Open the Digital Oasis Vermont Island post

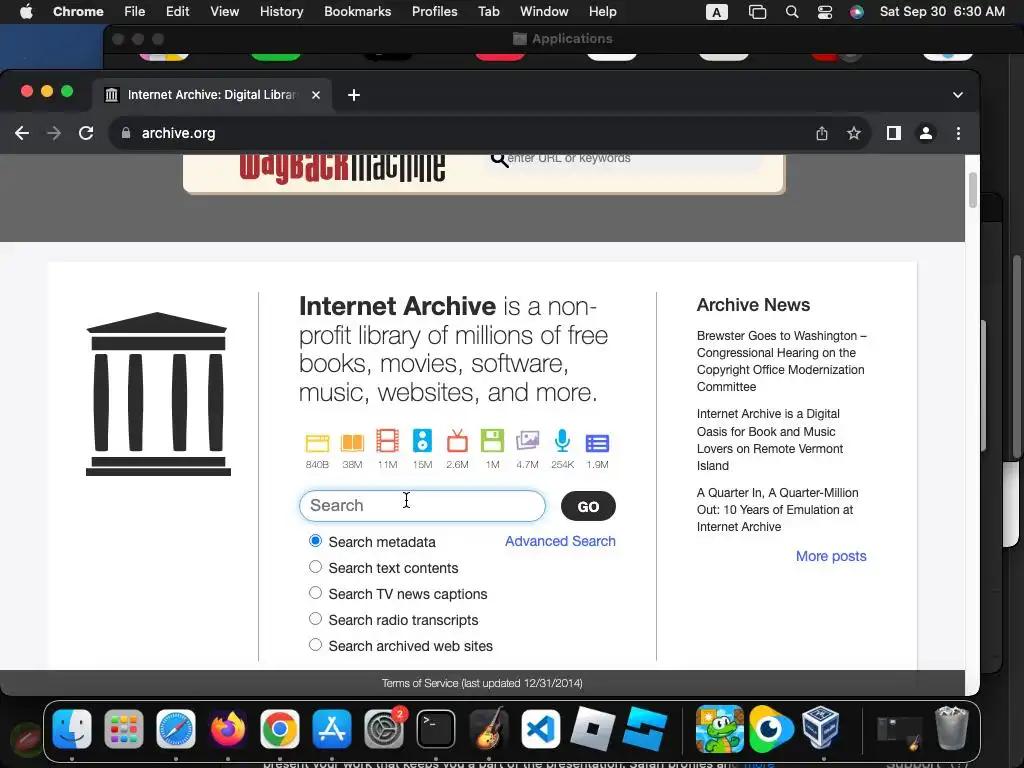tap(770, 440)
